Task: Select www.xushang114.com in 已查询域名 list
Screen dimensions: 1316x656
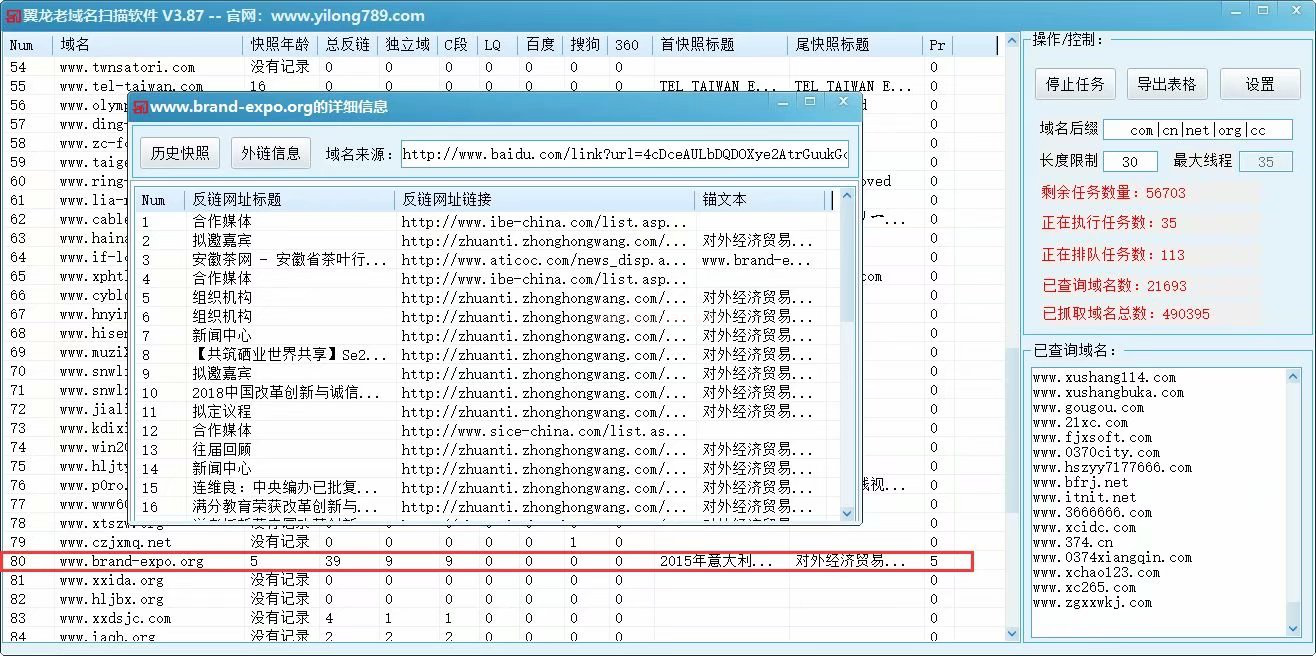Action: click(x=1104, y=378)
